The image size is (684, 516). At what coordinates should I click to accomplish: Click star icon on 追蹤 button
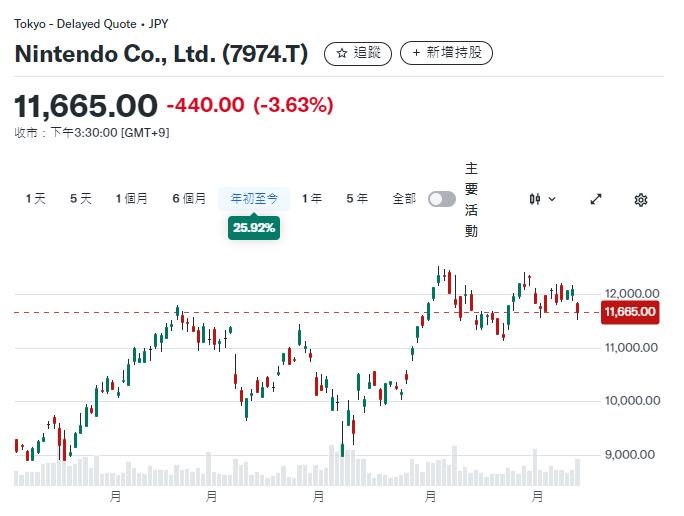tap(342, 53)
